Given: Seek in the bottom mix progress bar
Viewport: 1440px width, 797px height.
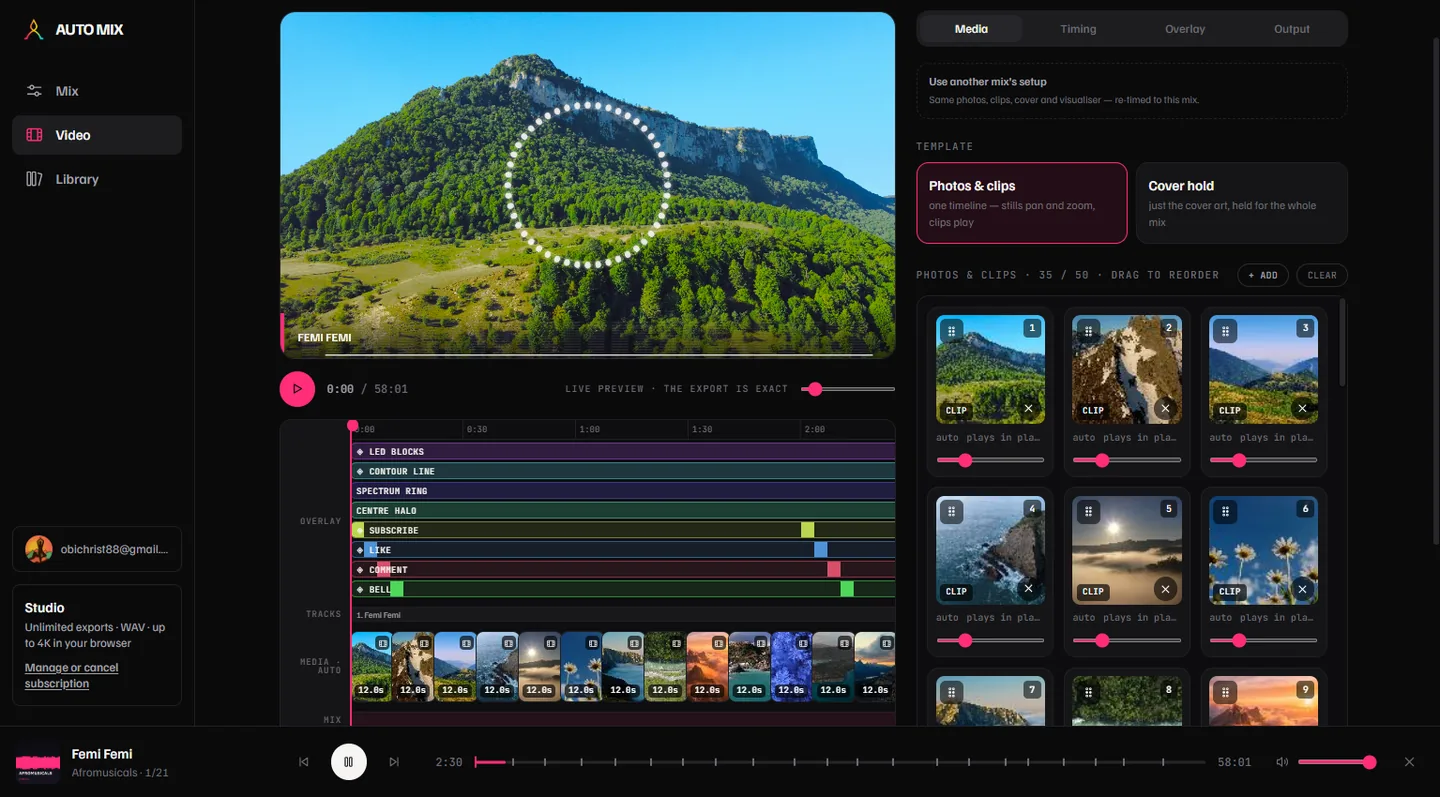Looking at the screenshot, I should coord(839,762).
